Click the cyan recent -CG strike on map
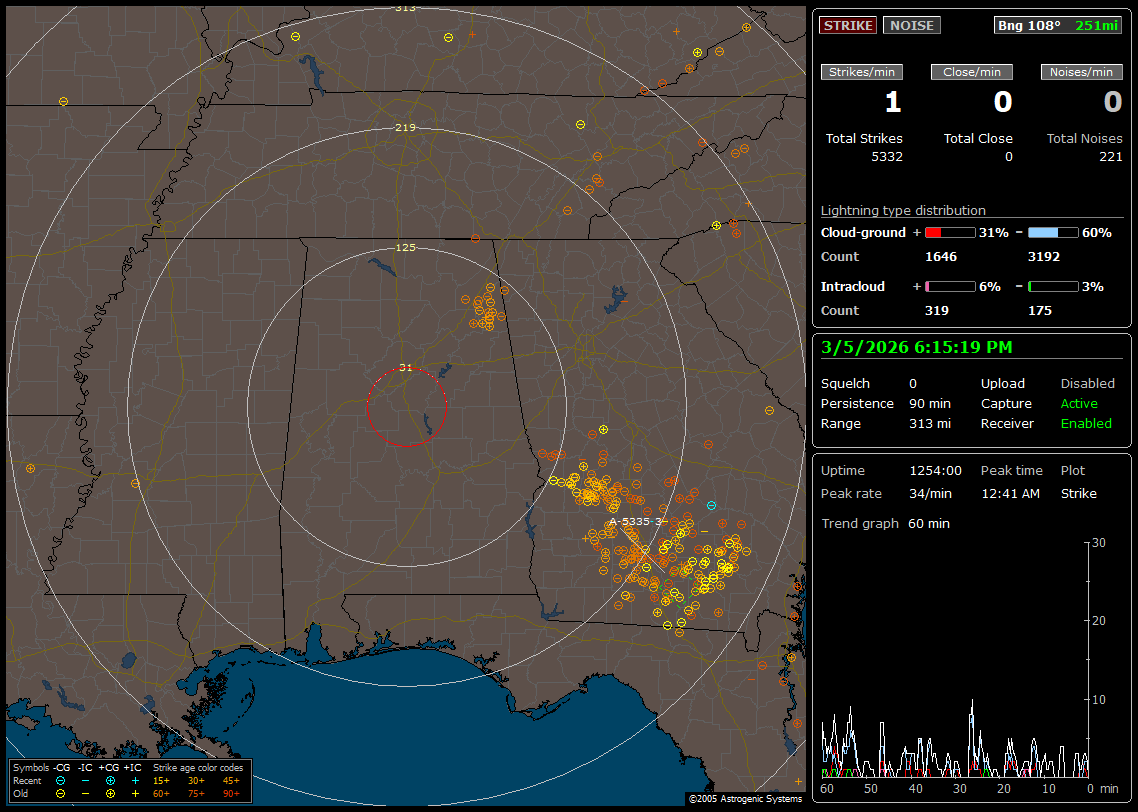This screenshot has height=812, width=1138. point(711,506)
